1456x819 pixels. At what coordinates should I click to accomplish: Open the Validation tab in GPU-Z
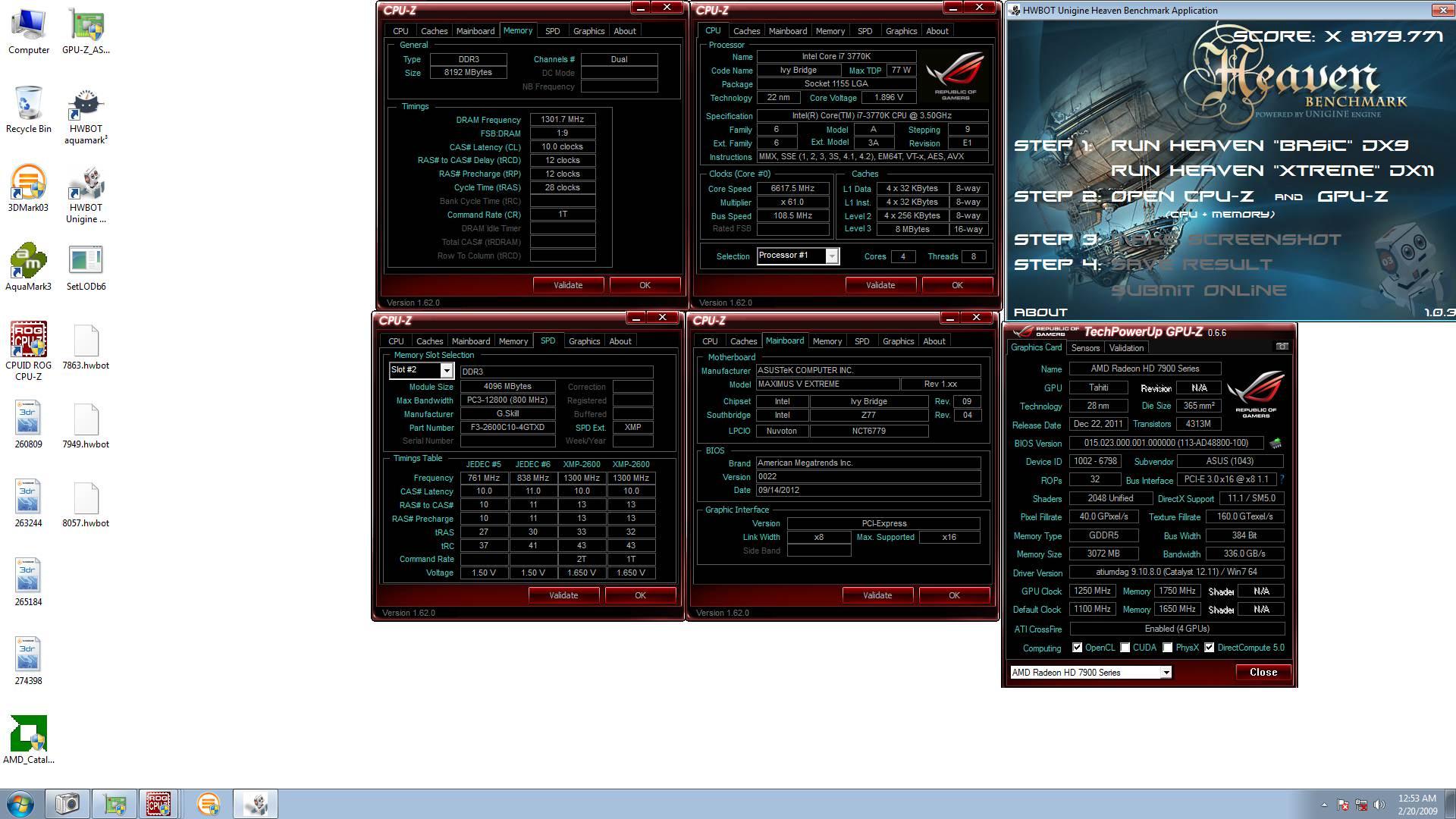1126,348
